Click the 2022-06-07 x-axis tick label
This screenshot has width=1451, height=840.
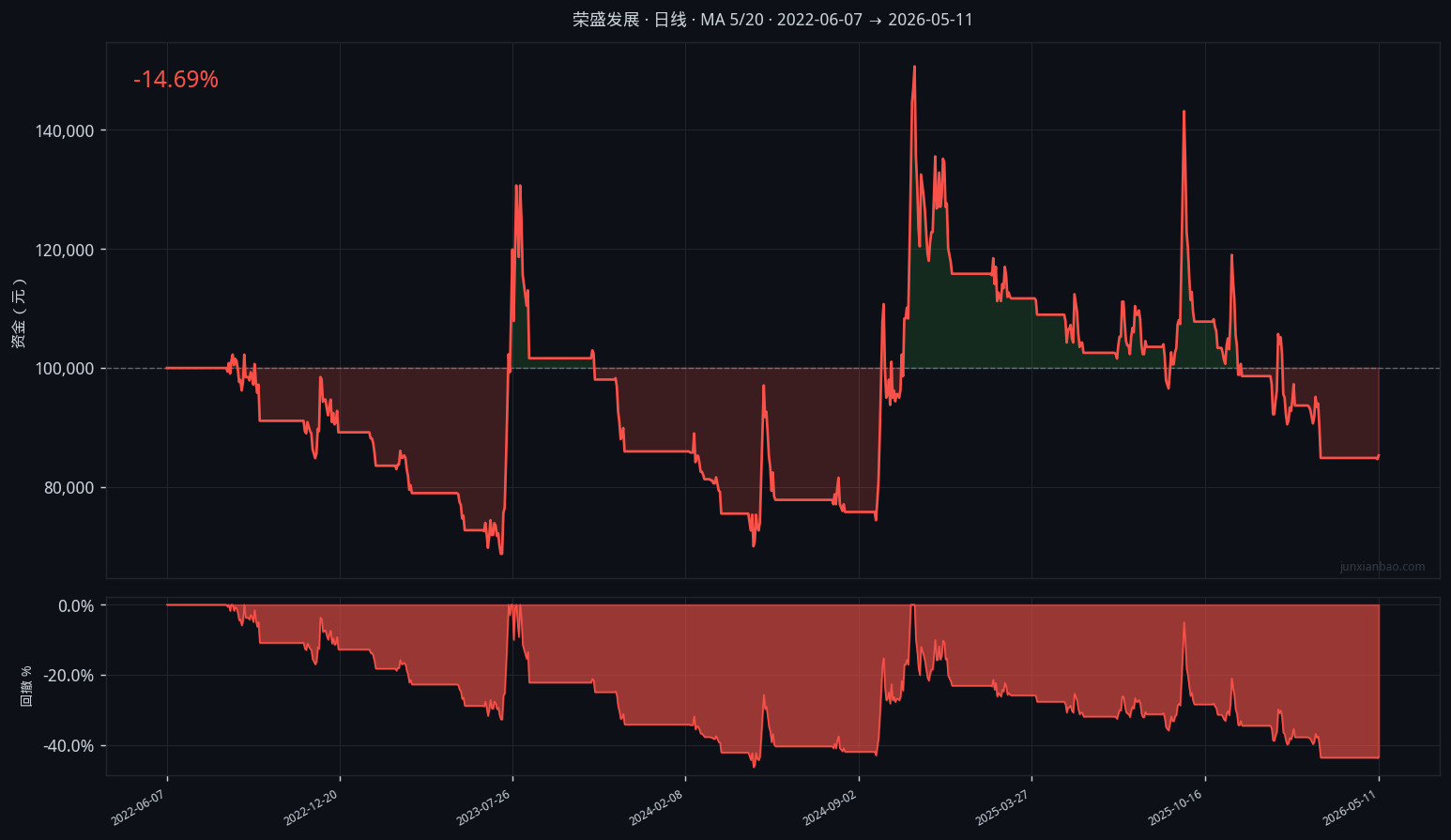pyautogui.click(x=138, y=807)
